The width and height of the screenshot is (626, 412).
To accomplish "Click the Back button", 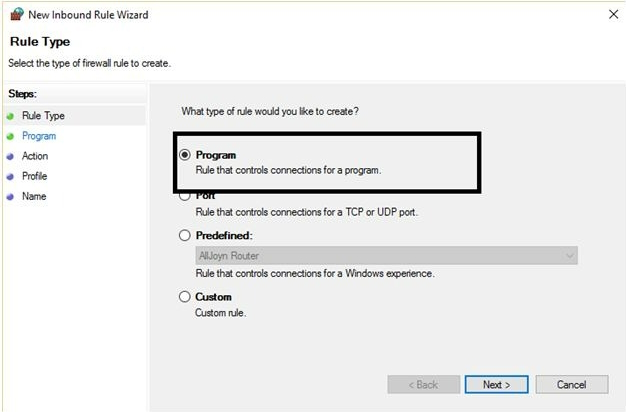I will tap(420, 384).
